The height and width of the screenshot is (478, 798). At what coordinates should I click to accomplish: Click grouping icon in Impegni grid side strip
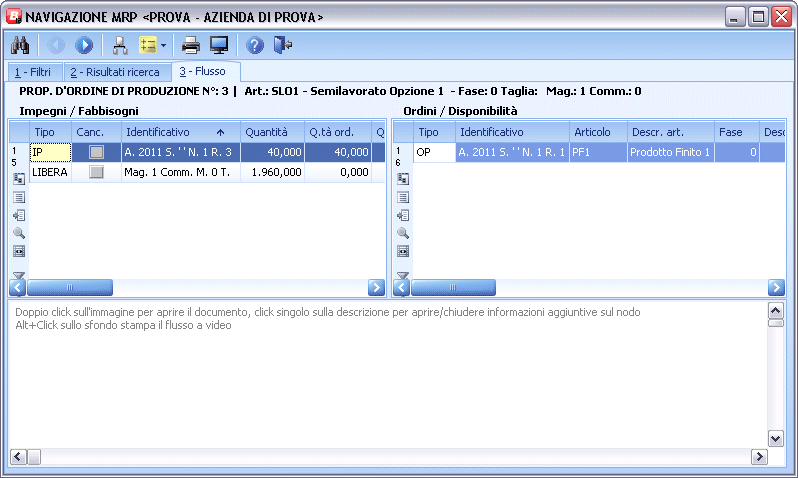click(19, 179)
